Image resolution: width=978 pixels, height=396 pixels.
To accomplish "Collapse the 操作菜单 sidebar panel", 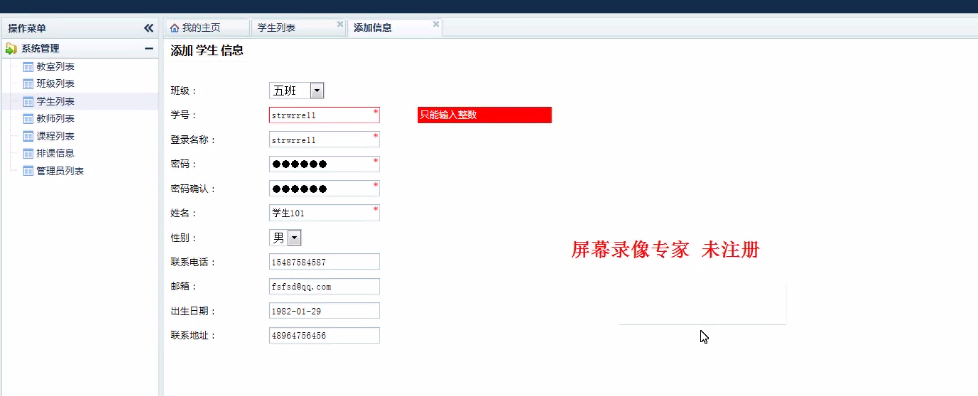I will [x=148, y=28].
